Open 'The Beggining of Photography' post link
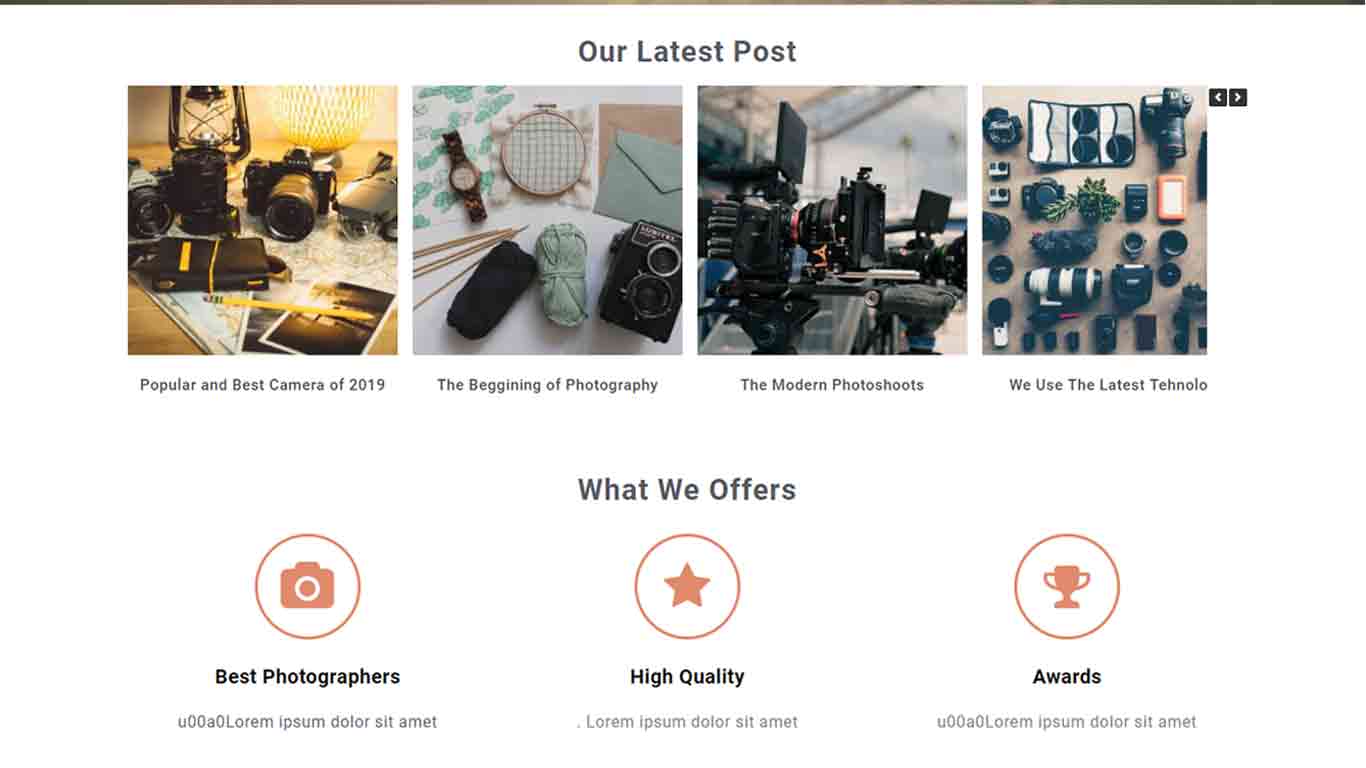The image size is (1366, 768). (x=548, y=385)
